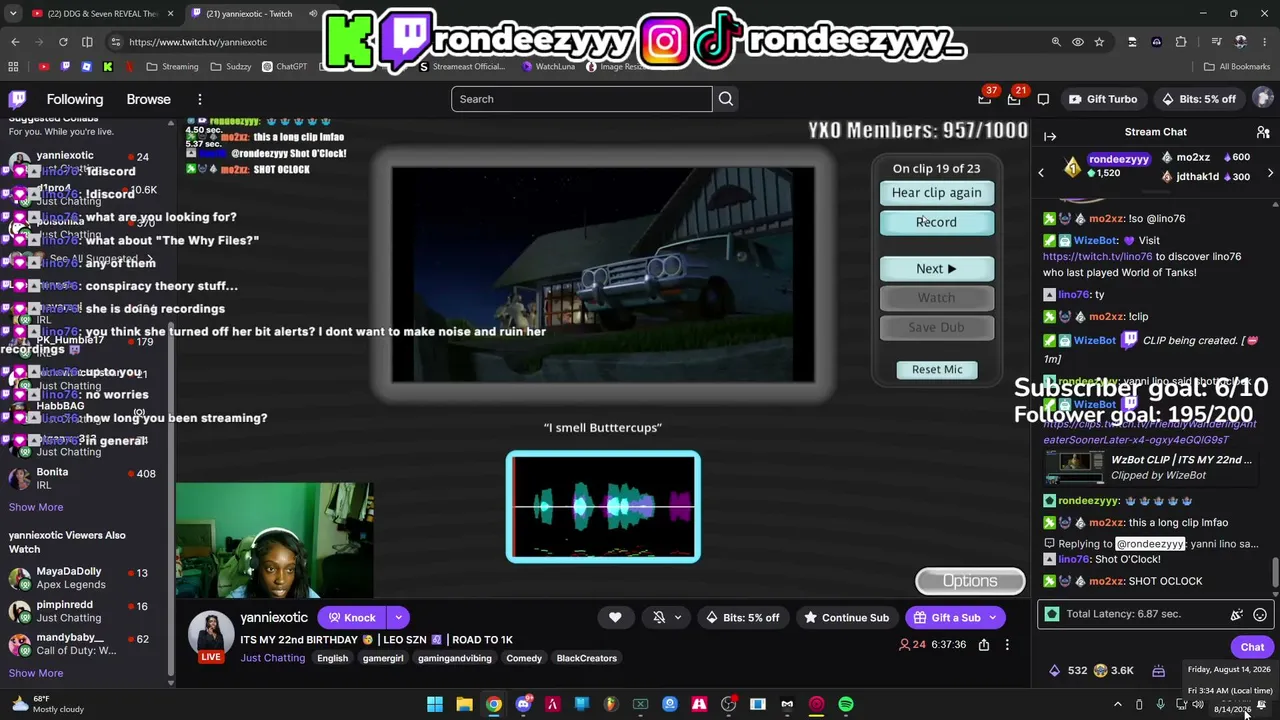
Task: Click the English language tag
Action: (332, 658)
